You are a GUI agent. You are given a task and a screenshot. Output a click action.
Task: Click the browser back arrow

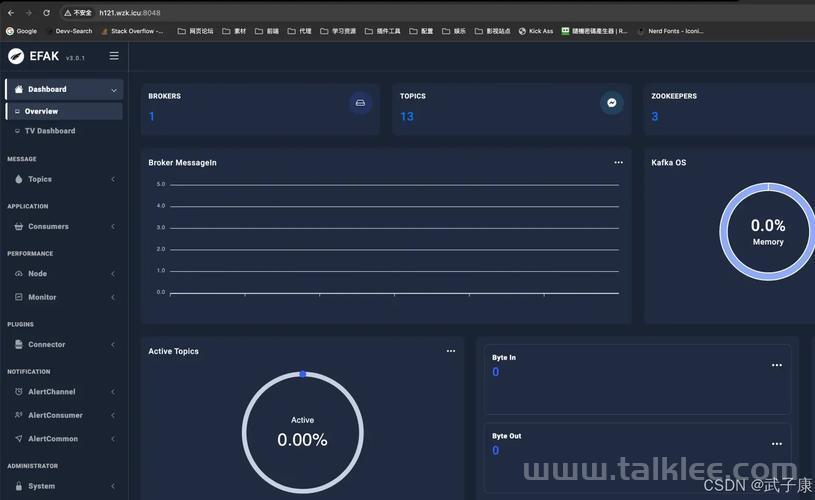11,12
